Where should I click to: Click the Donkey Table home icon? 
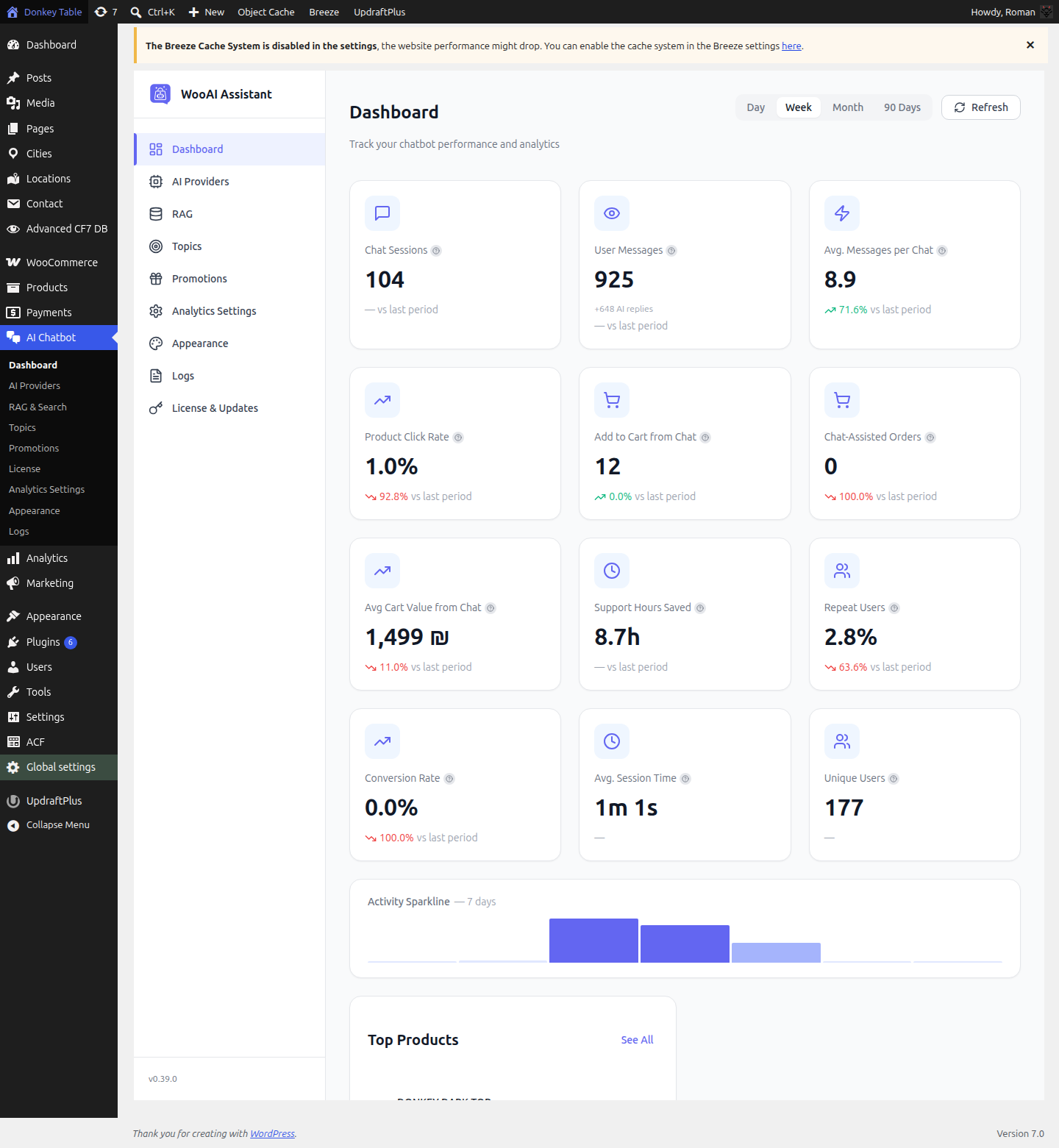pyautogui.click(x=13, y=12)
